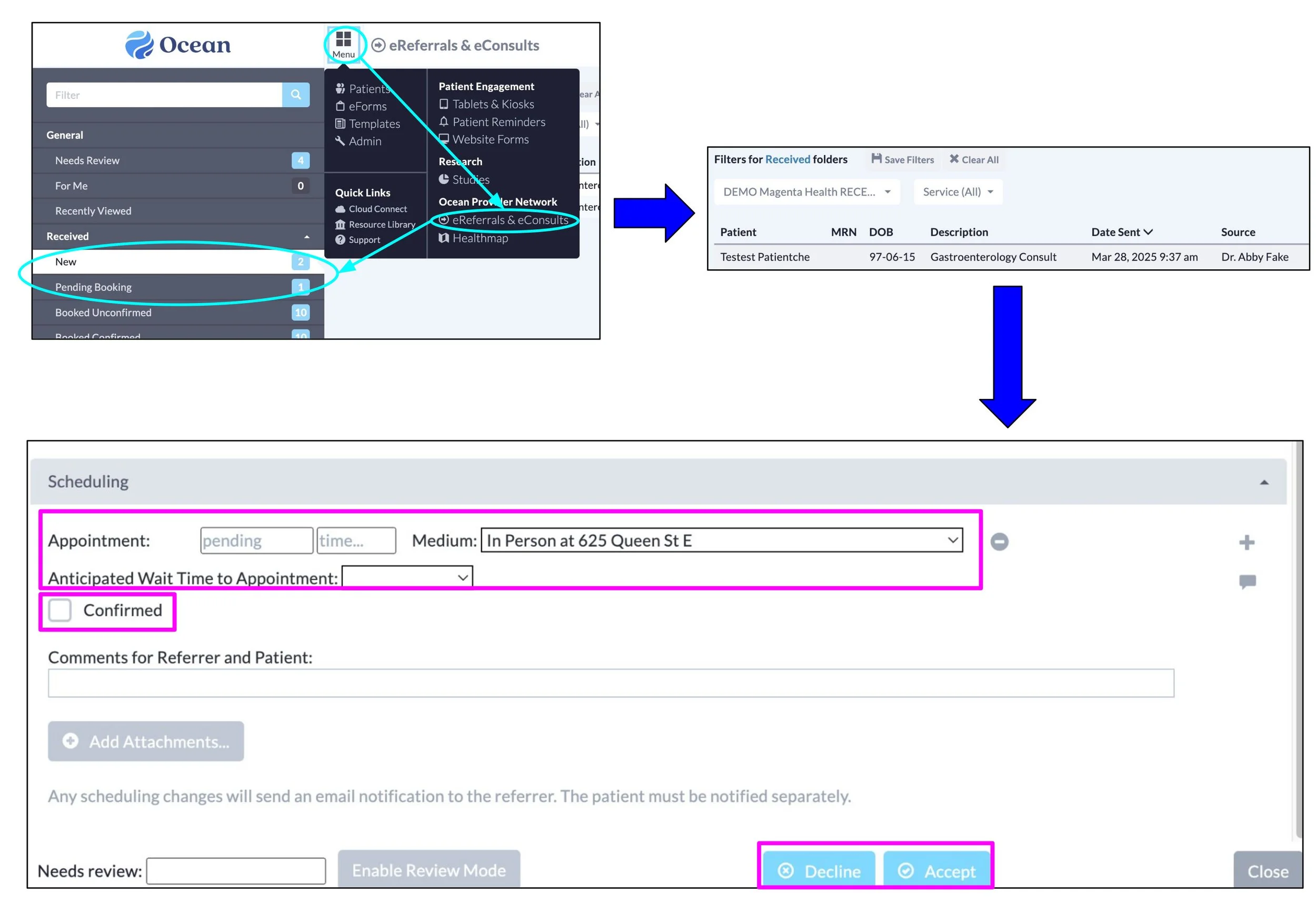1316x904 pixels.
Task: Open the Medium location dropdown
Action: [721, 540]
